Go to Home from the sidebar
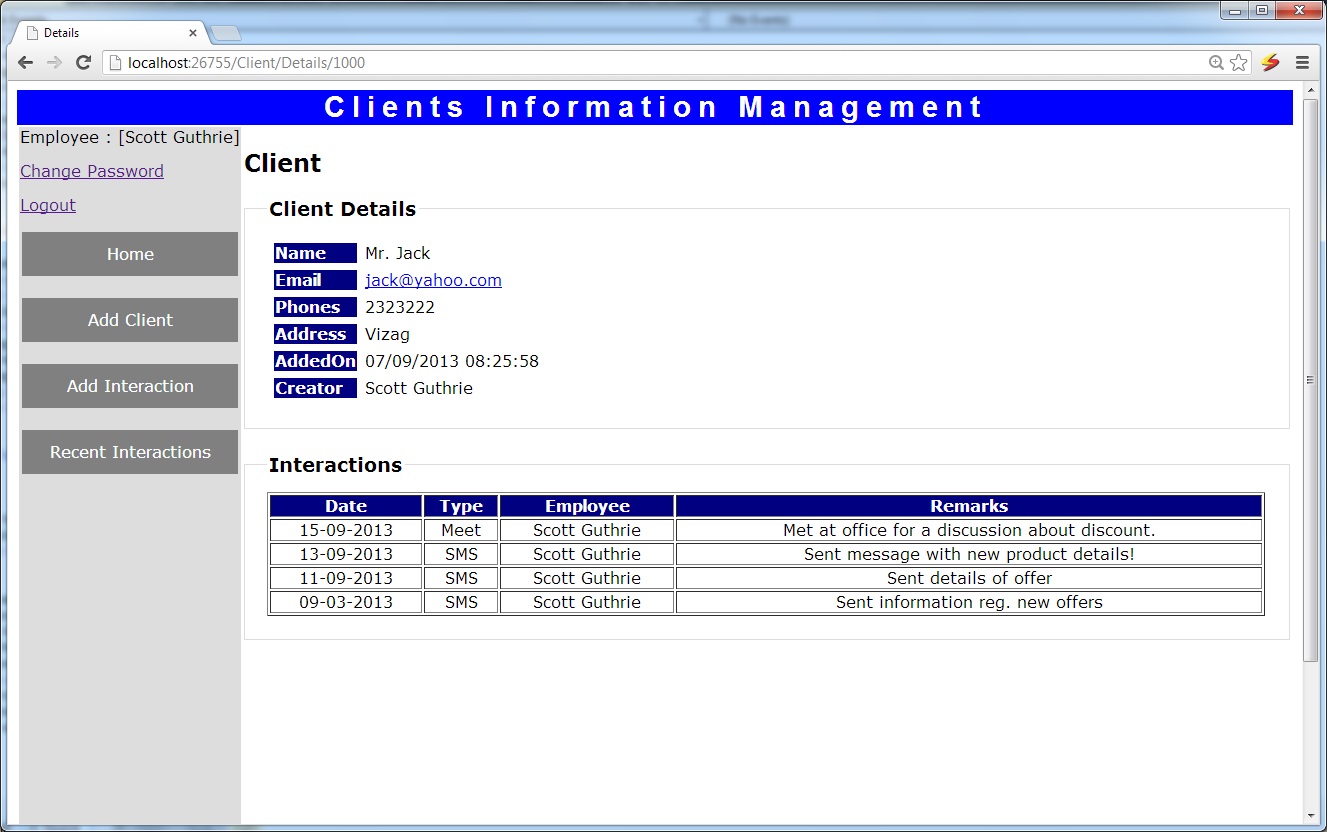Image resolution: width=1327 pixels, height=832 pixels. tap(130, 254)
